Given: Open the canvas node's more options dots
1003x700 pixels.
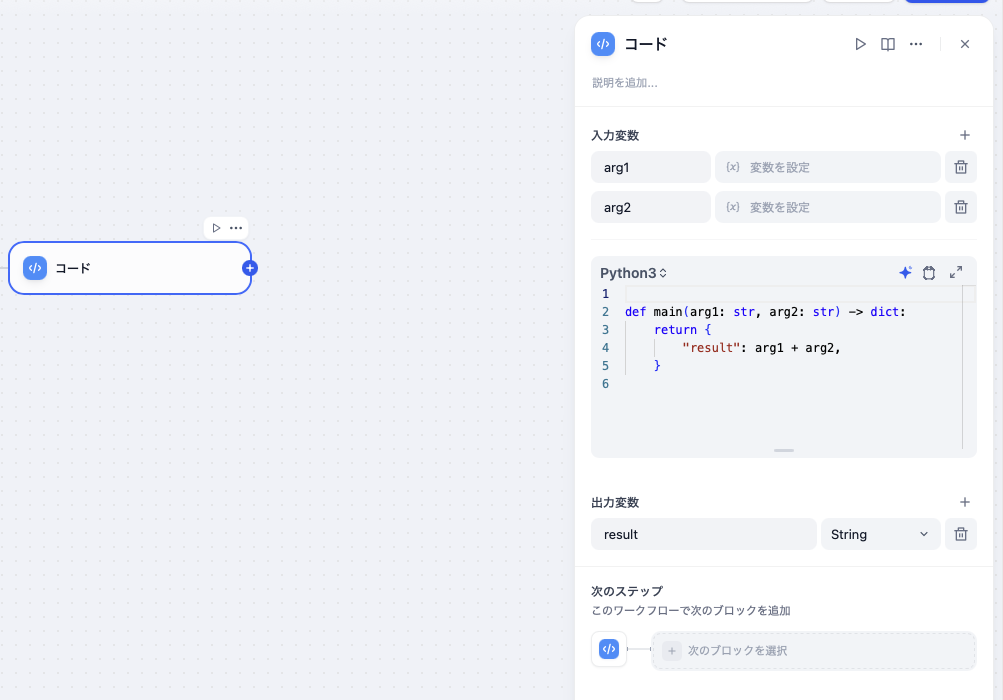Looking at the screenshot, I should point(236,228).
